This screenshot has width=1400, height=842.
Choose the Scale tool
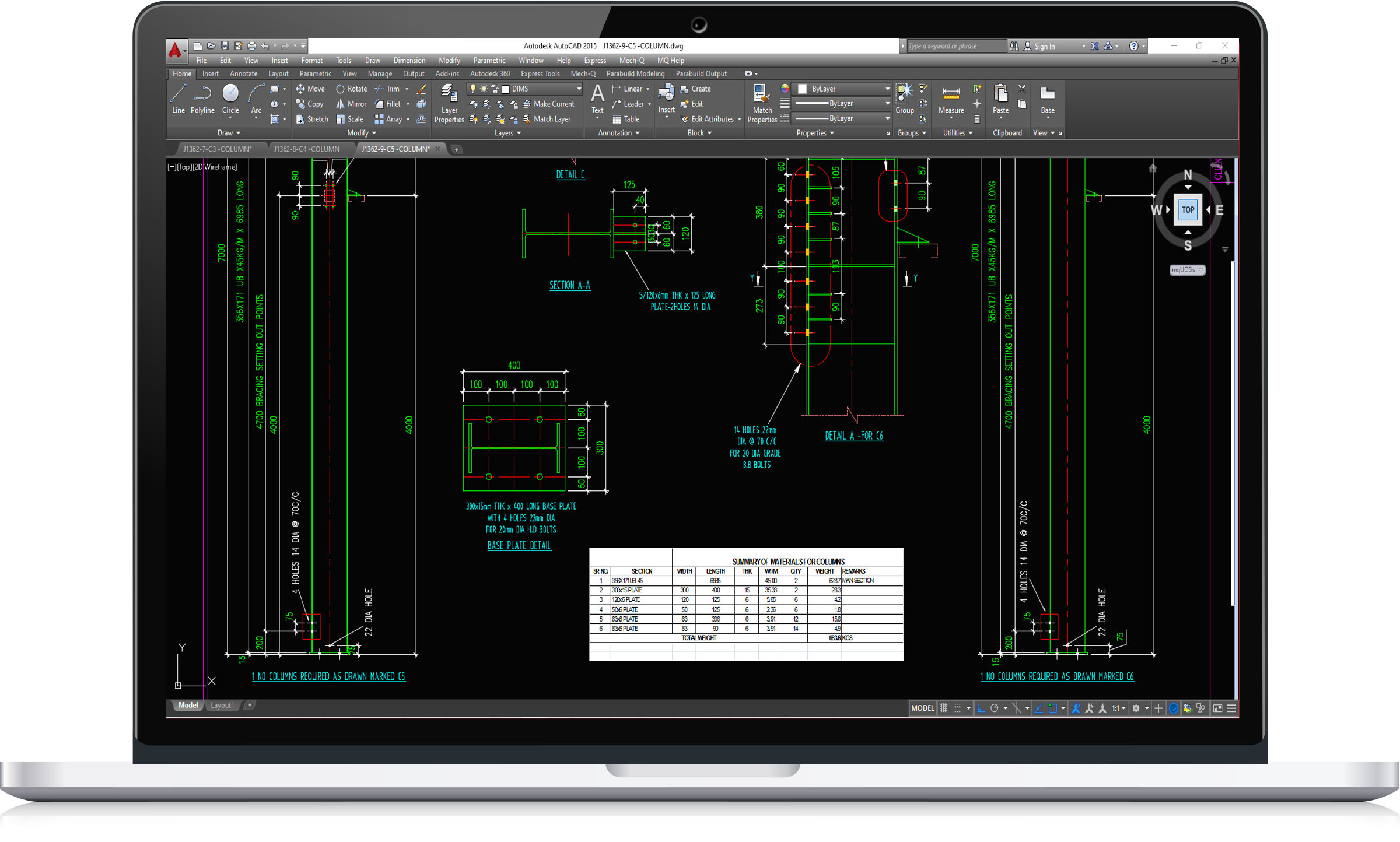click(x=350, y=119)
